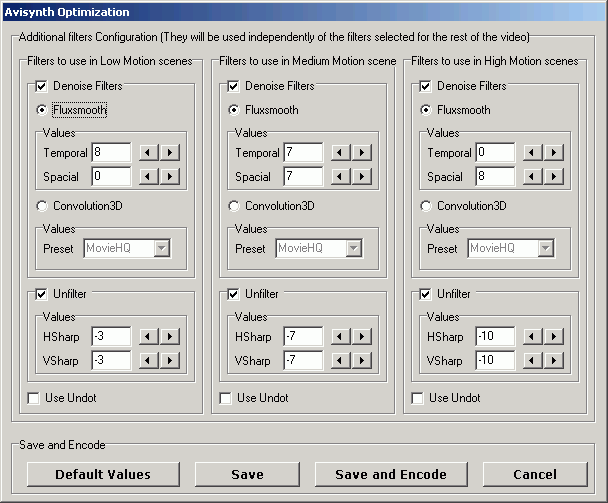
Task: Focus the Temporal input field in High Motion
Action: point(495,152)
